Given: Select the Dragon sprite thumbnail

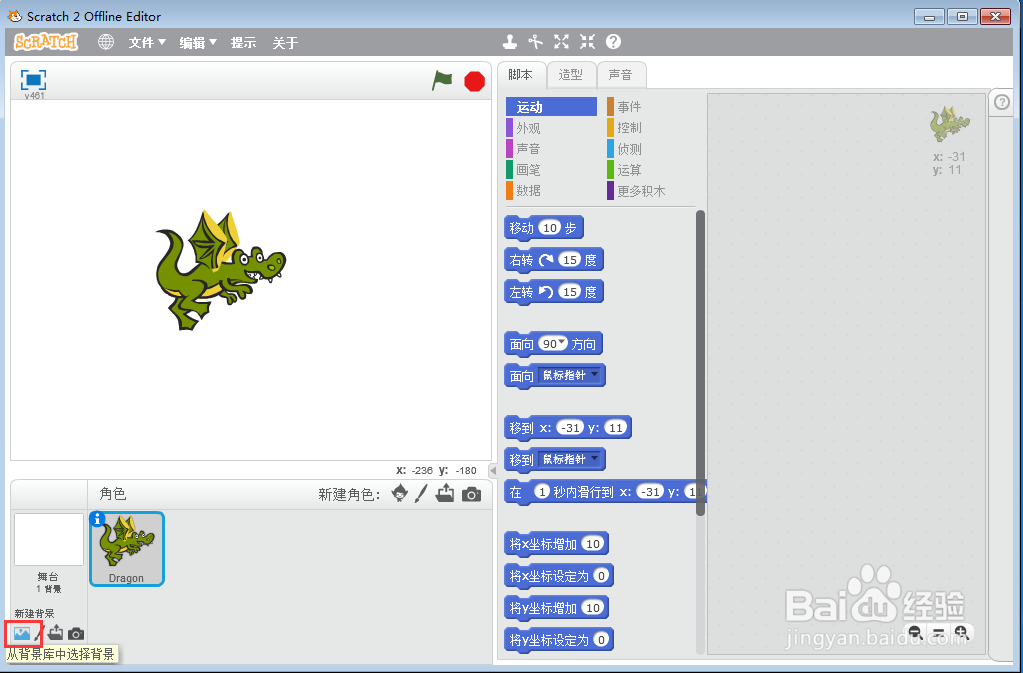Looking at the screenshot, I should pyautogui.click(x=127, y=548).
